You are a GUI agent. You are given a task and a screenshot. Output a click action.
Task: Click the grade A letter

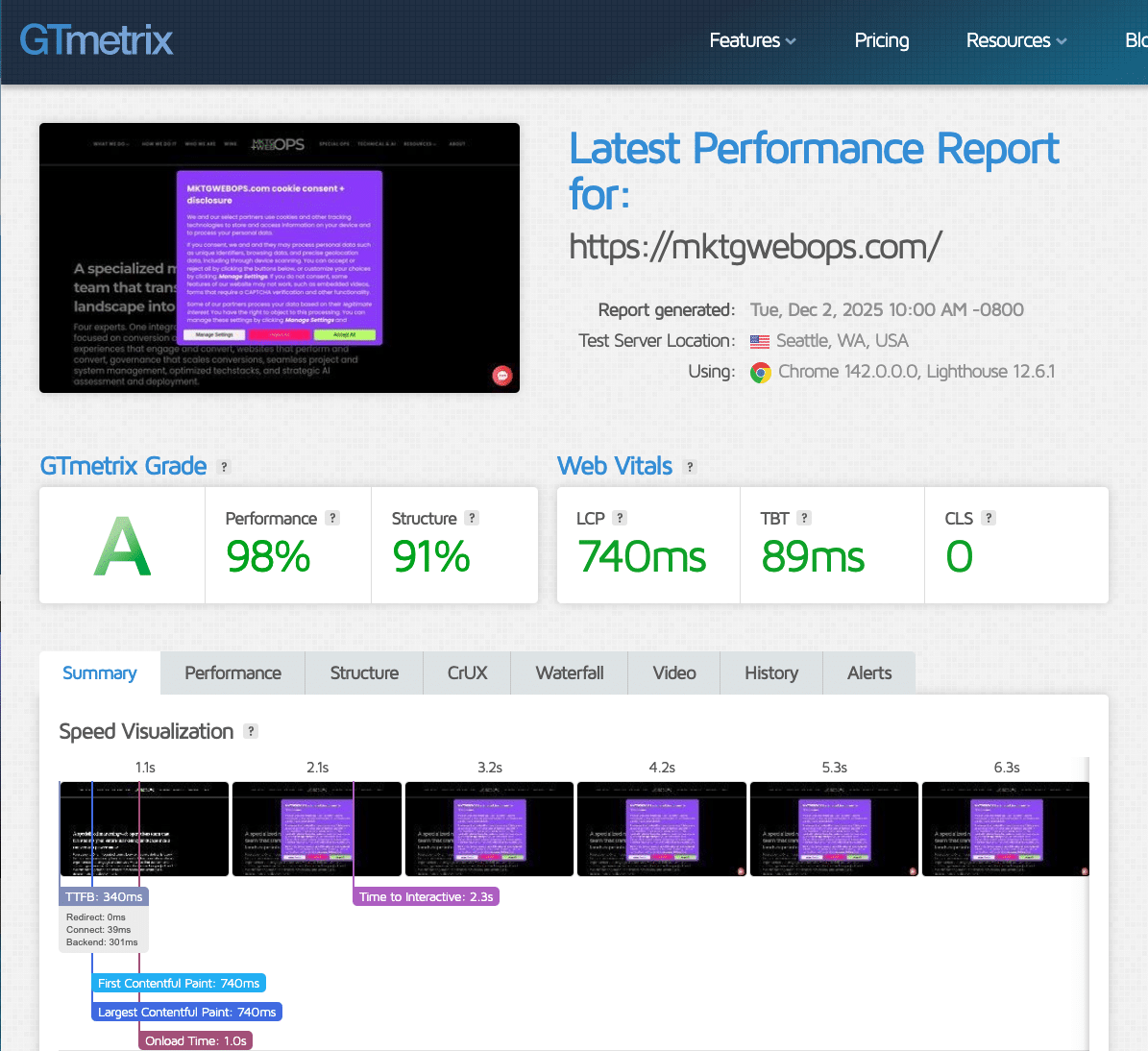122,547
